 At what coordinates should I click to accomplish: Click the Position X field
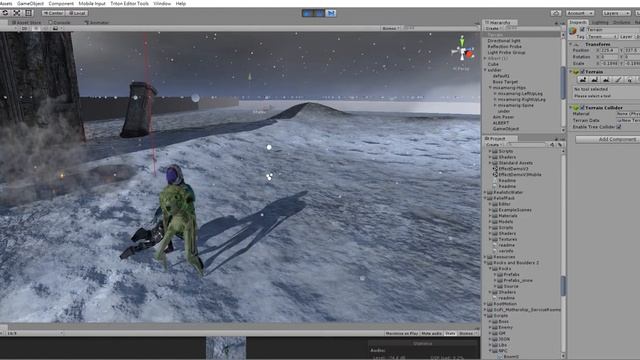tap(609, 51)
